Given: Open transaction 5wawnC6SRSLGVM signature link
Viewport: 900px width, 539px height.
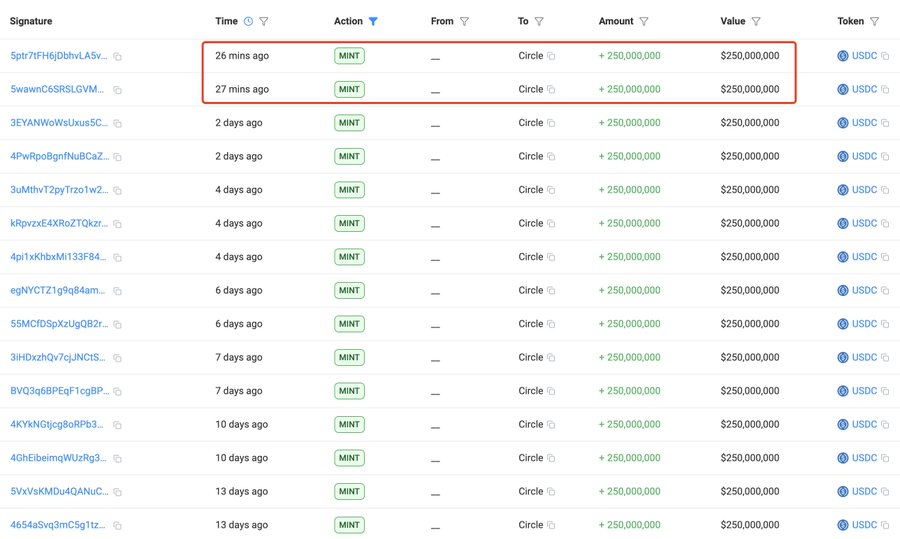Looking at the screenshot, I should [57, 90].
